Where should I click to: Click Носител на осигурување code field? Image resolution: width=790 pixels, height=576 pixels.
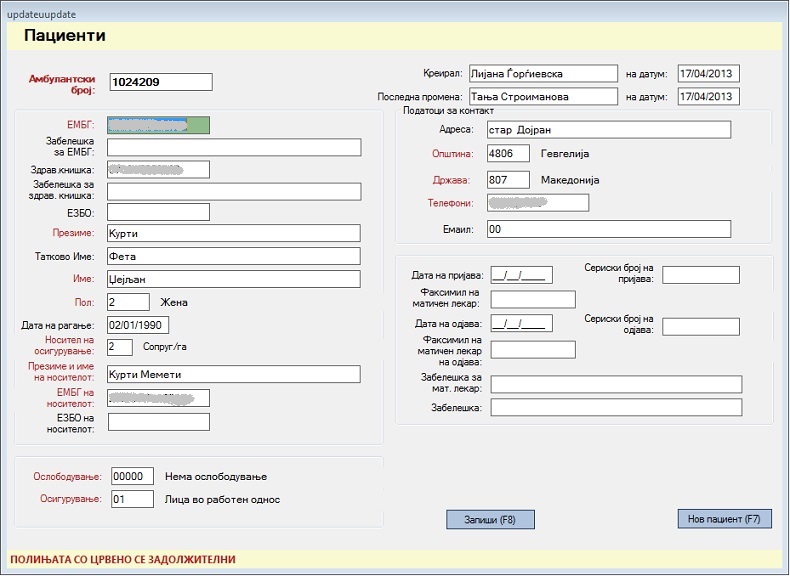(120, 347)
